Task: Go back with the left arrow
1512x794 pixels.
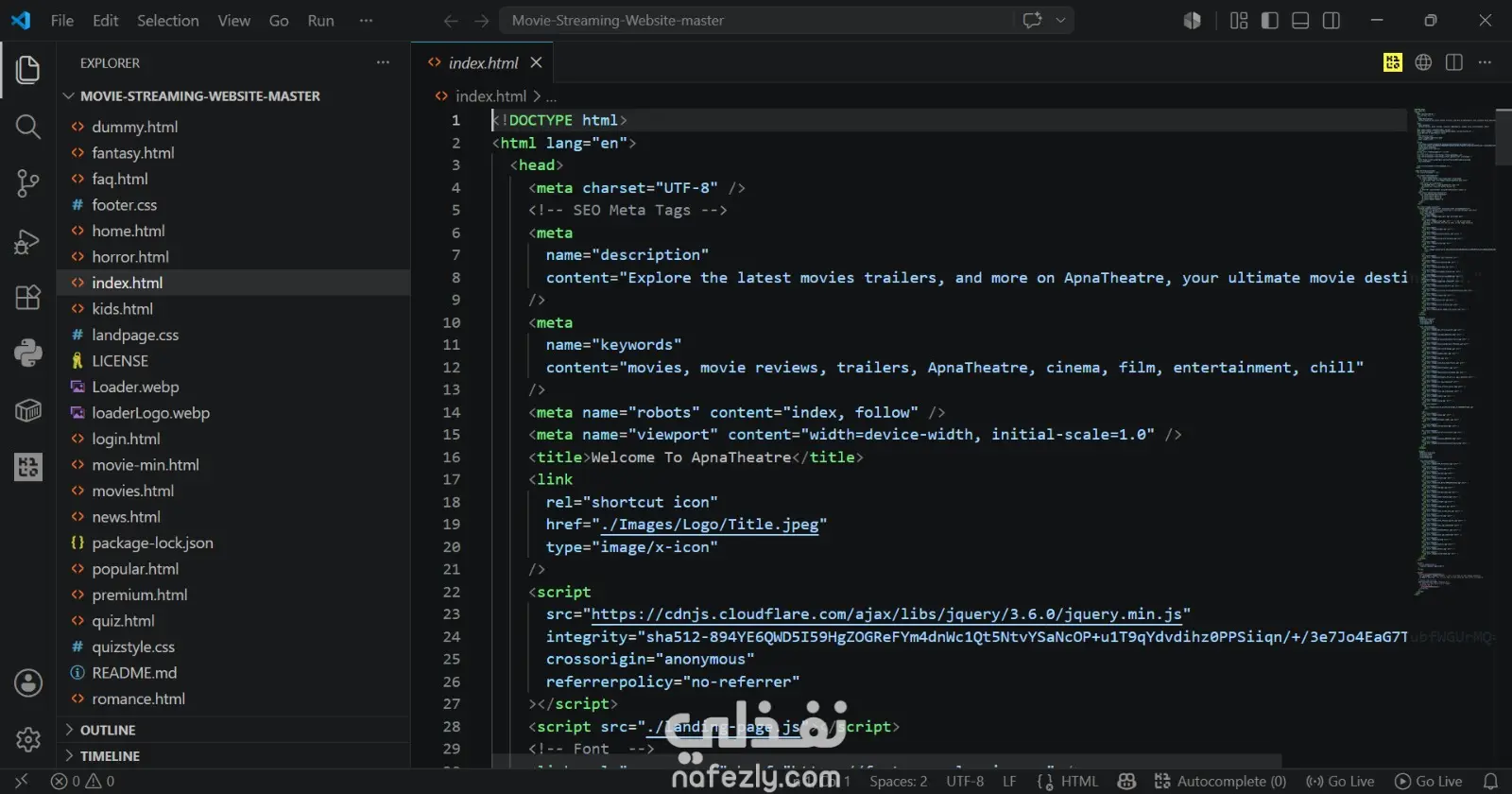Action: [x=451, y=21]
